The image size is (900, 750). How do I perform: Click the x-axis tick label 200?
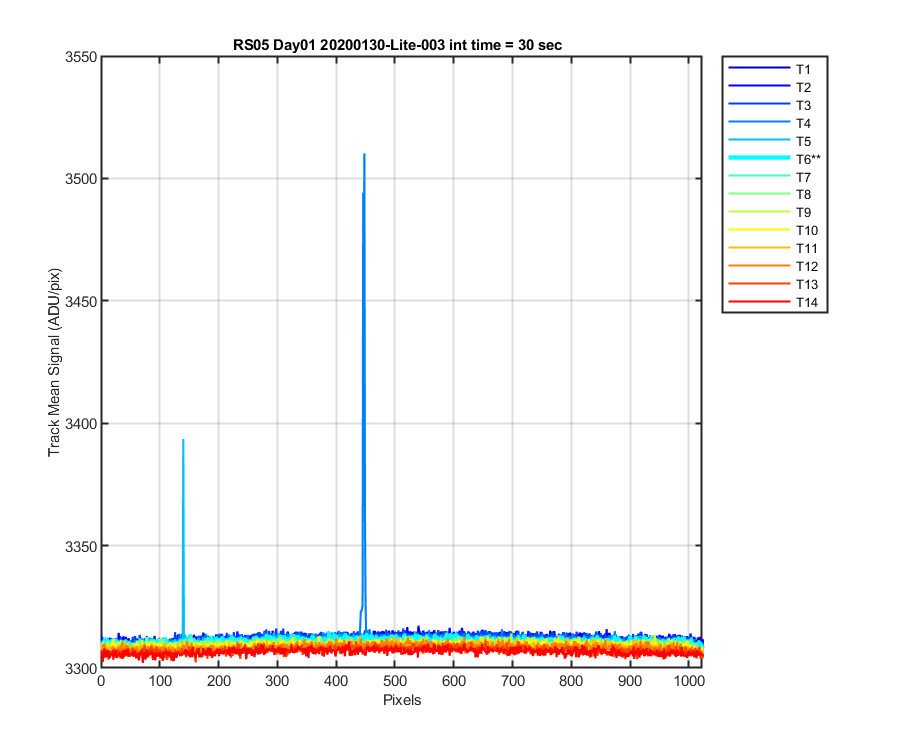pos(219,681)
